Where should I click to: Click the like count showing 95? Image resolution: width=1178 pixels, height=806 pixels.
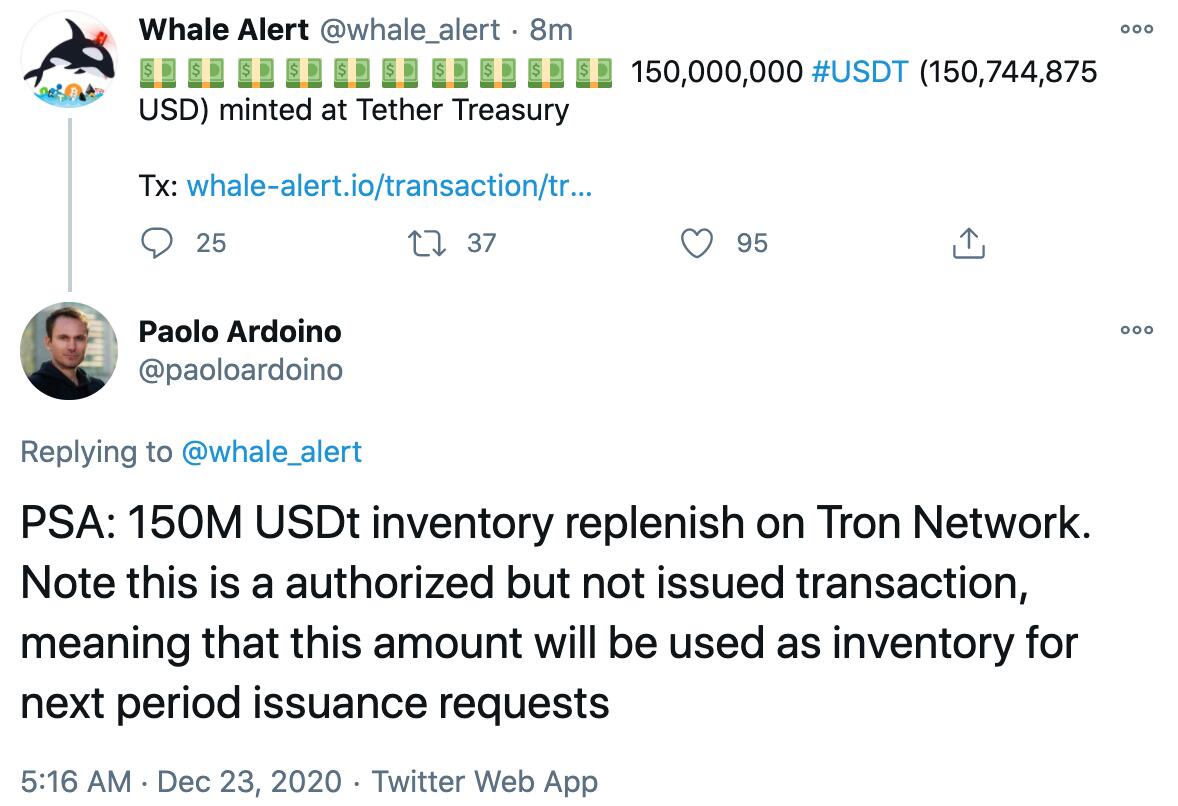(x=751, y=242)
